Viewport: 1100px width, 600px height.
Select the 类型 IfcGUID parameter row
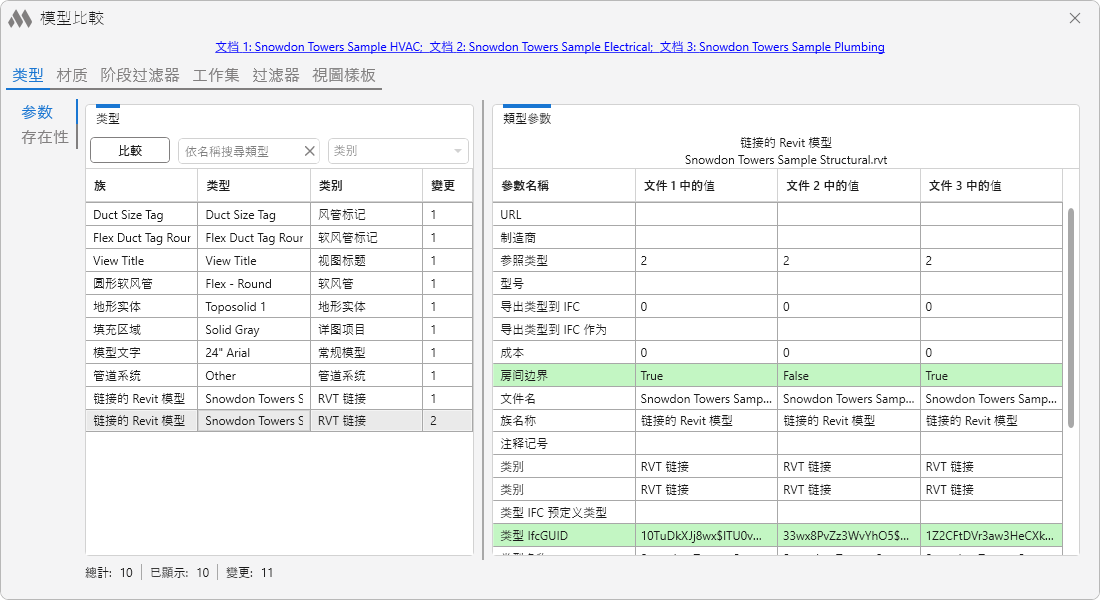pos(777,535)
